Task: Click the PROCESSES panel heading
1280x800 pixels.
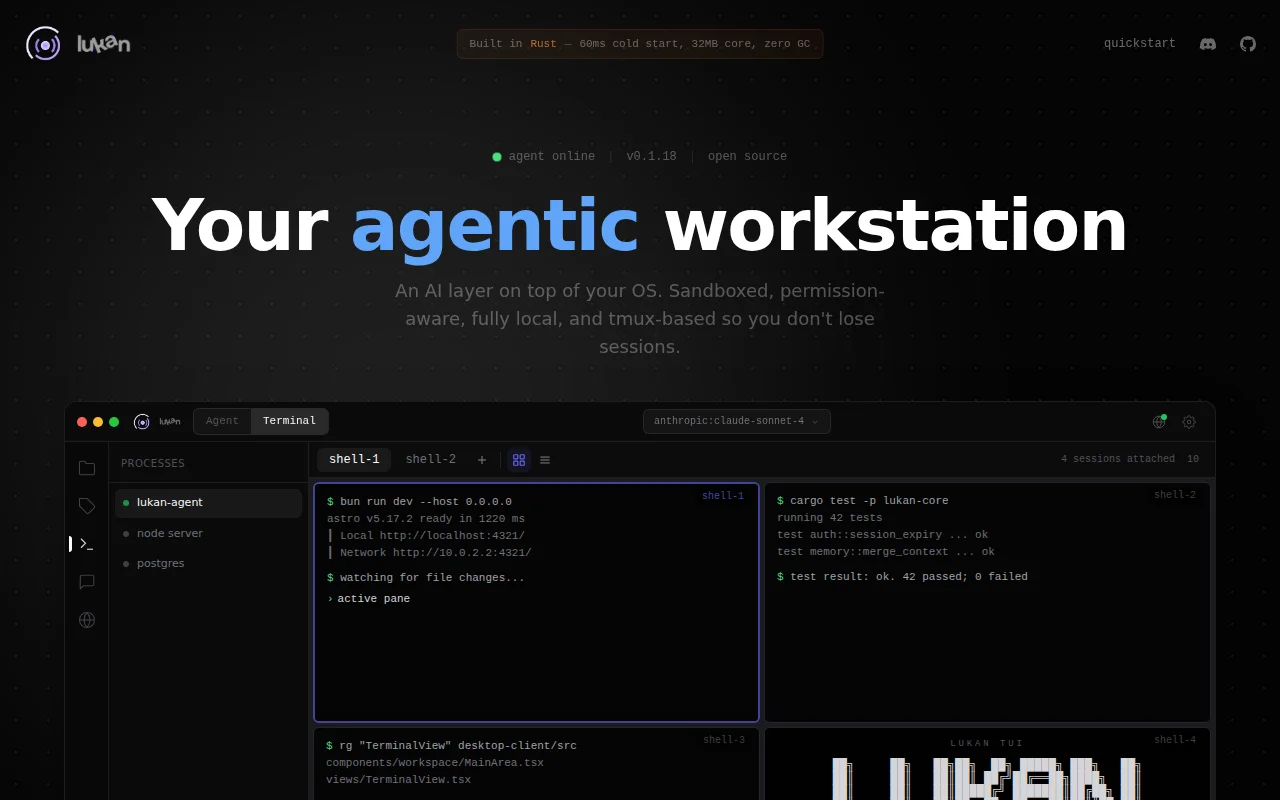Action: [x=153, y=464]
